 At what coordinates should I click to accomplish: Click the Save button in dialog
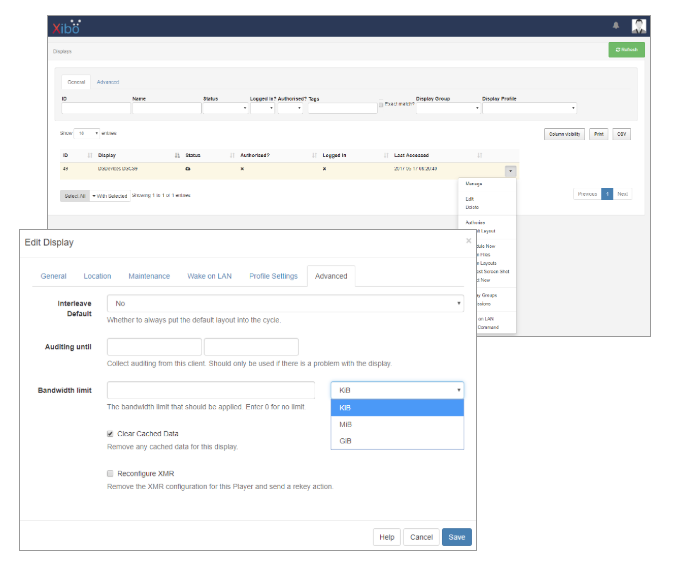(x=456, y=537)
